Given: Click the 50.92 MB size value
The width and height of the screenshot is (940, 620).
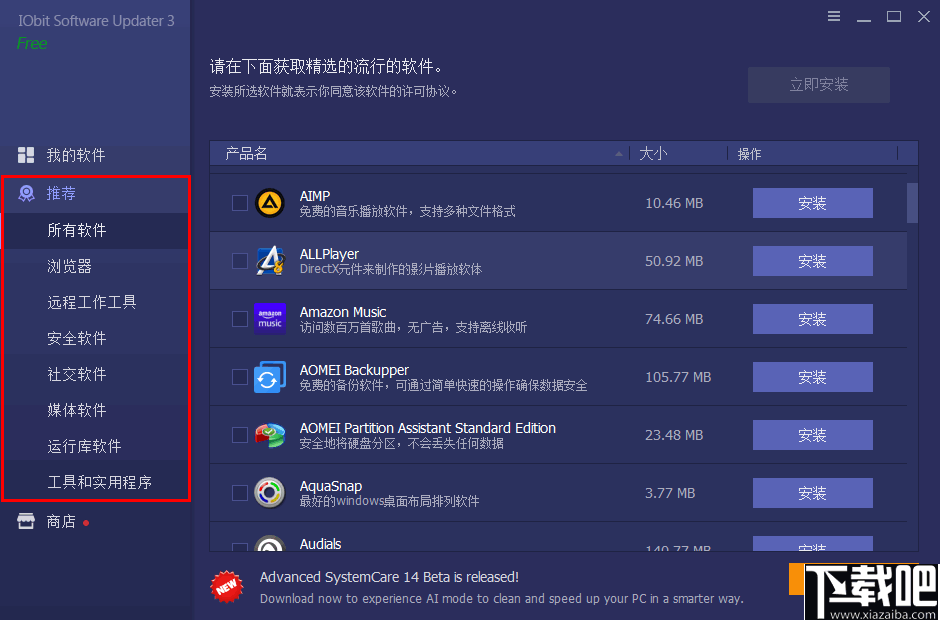Looking at the screenshot, I should 674,261.
